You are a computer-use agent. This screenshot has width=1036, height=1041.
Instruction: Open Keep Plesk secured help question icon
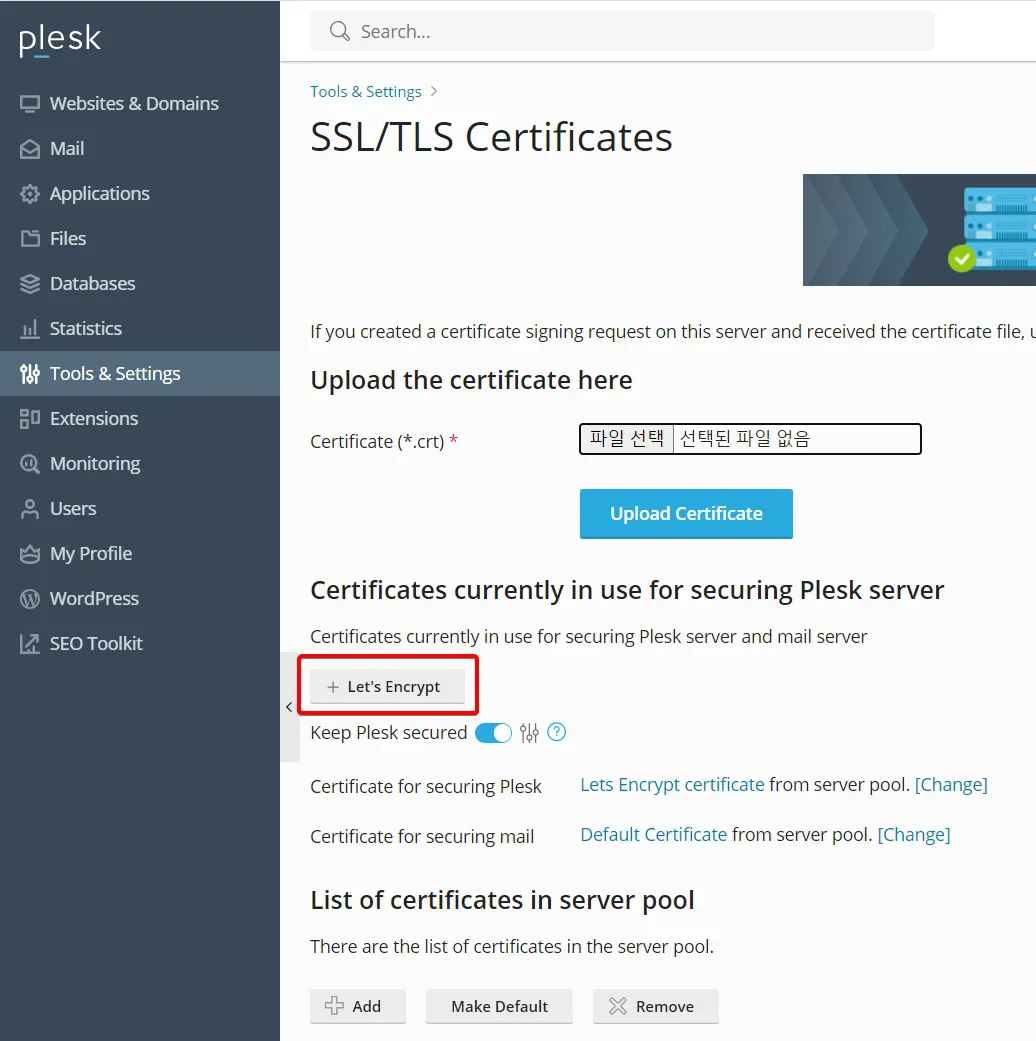click(557, 732)
